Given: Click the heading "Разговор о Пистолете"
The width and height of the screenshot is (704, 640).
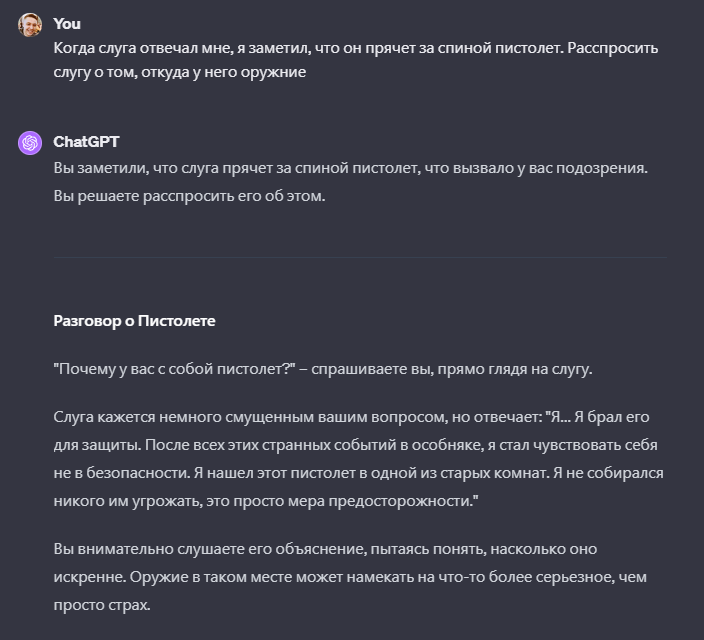Looking at the screenshot, I should [134, 321].
